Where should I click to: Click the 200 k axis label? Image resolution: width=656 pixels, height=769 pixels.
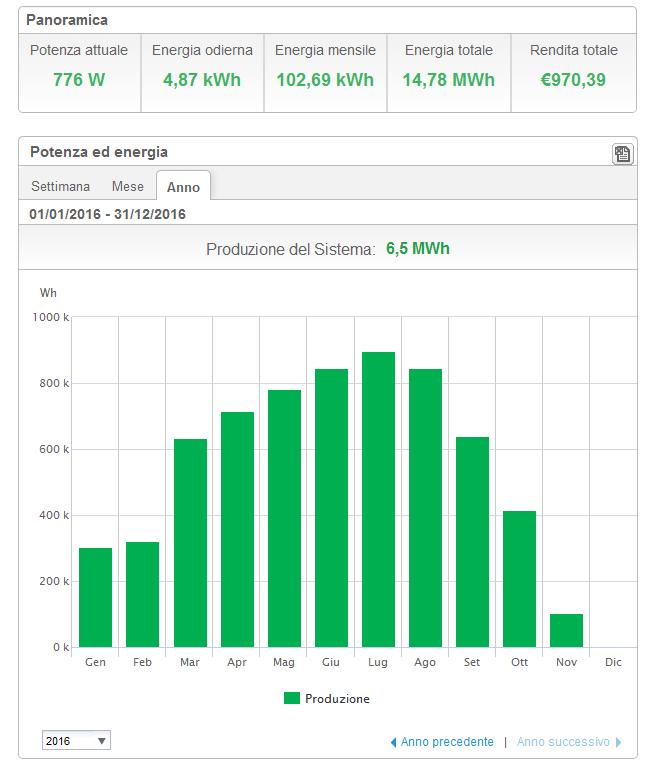(x=54, y=581)
